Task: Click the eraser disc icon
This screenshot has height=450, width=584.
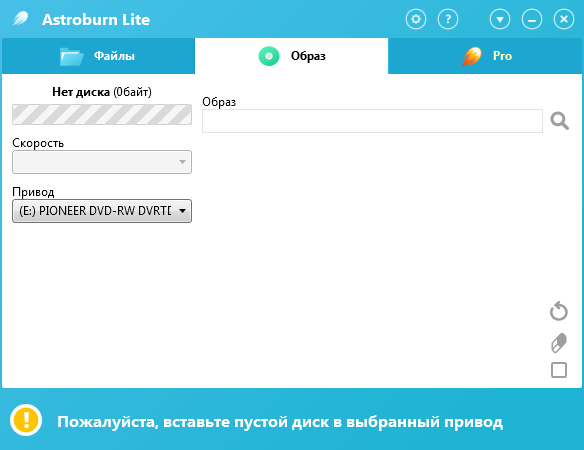Action: [x=559, y=343]
